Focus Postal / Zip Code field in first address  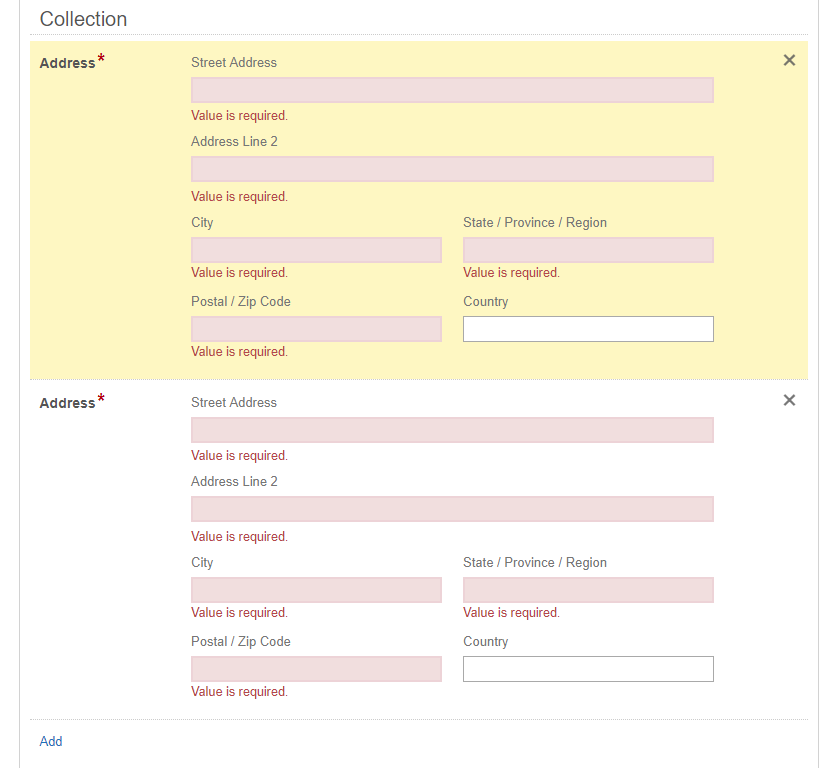click(316, 329)
